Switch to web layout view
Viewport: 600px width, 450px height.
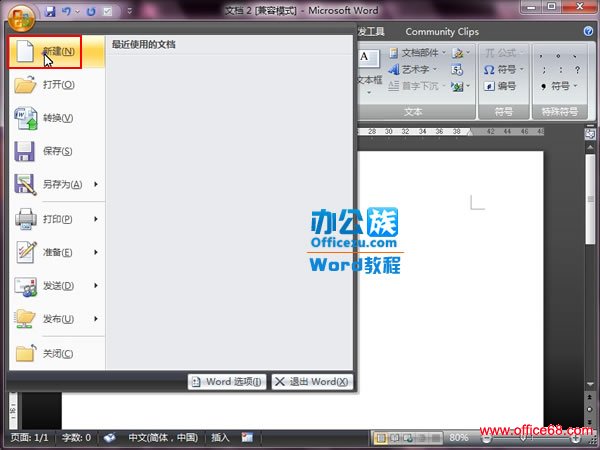tap(408, 437)
